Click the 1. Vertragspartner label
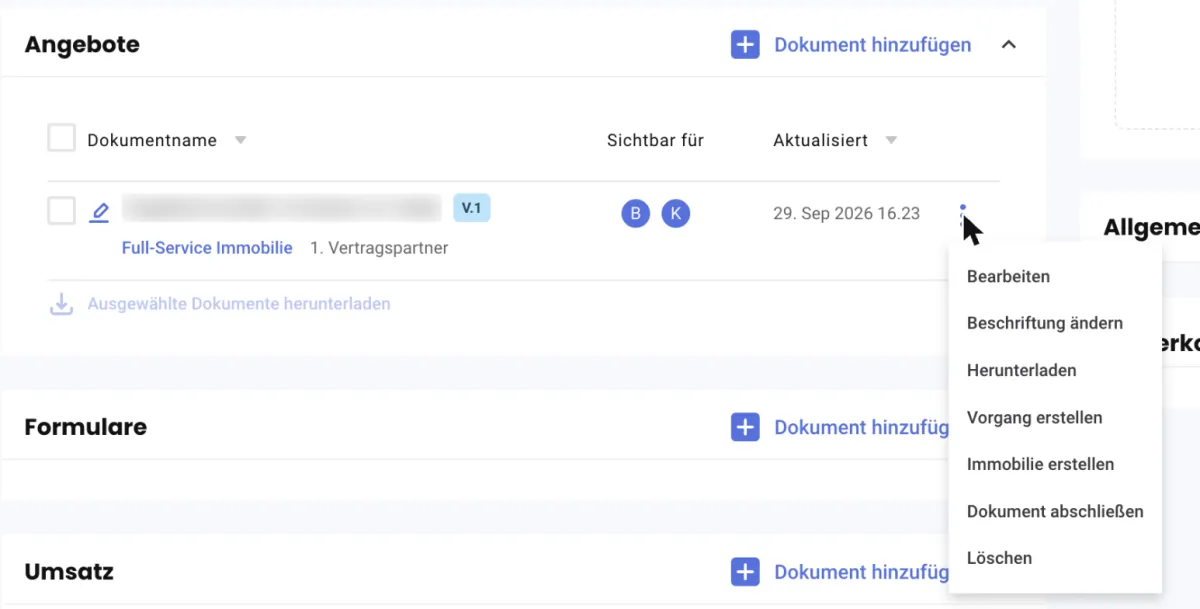Screen dimensions: 1200x609 379,248
